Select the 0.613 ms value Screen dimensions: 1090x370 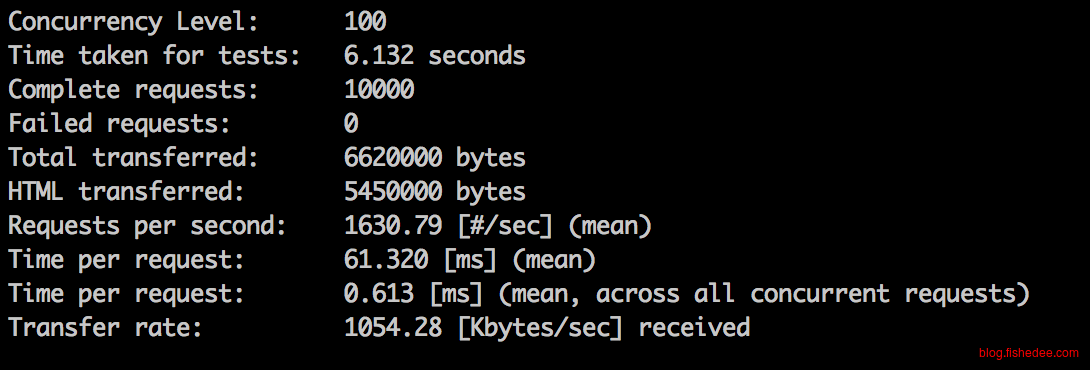[414, 295]
